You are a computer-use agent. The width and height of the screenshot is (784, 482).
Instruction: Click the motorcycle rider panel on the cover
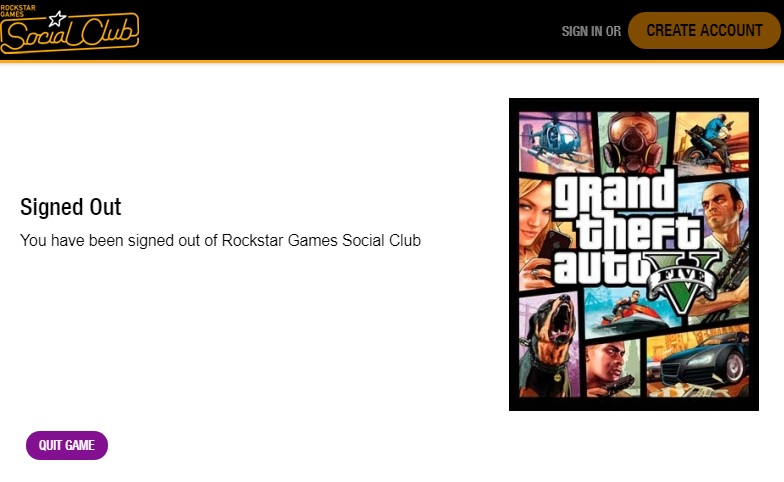712,142
